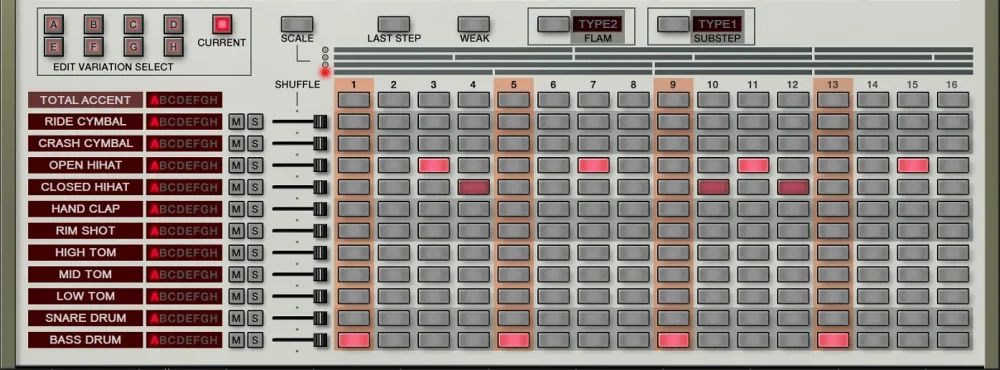Mute the Ride Cymbal track
The width and height of the screenshot is (1000, 370).
click(x=237, y=122)
